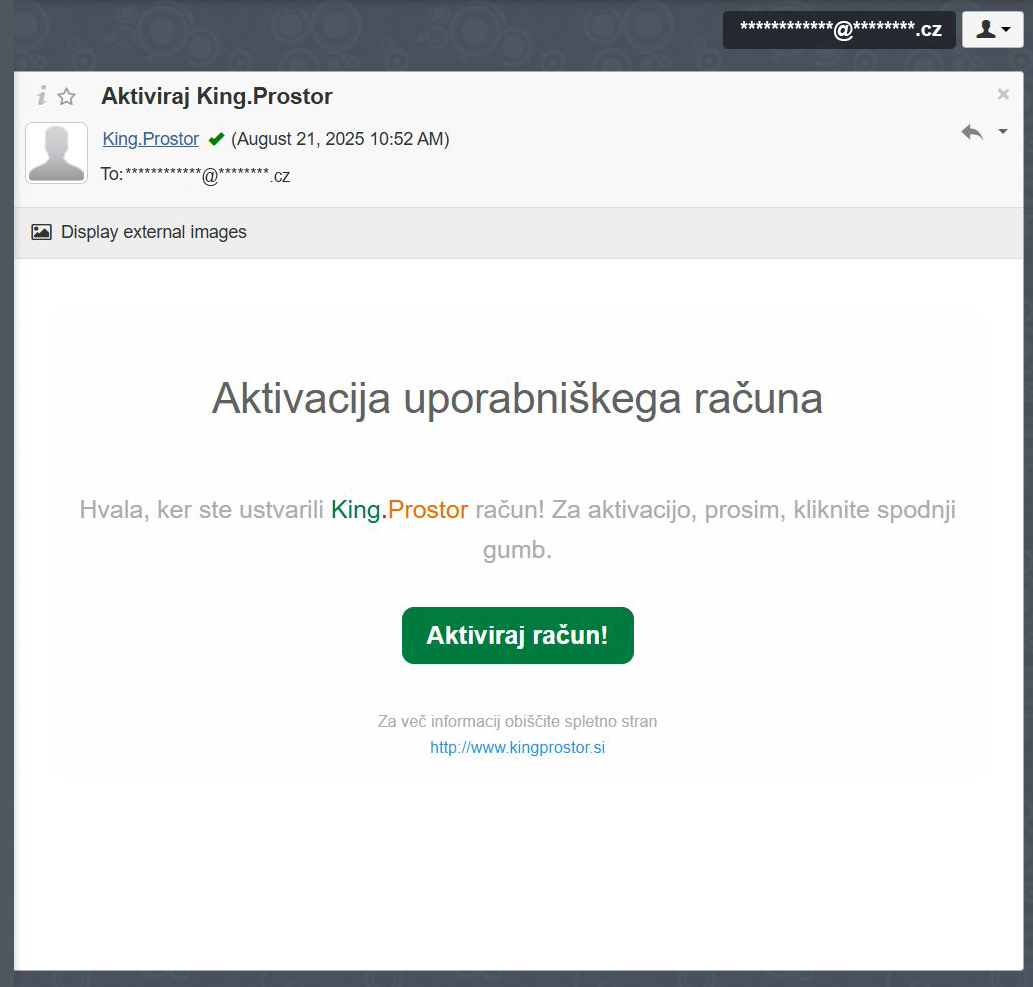
Task: Click text Za več informacij obiščite spletno stran
Action: [517, 721]
